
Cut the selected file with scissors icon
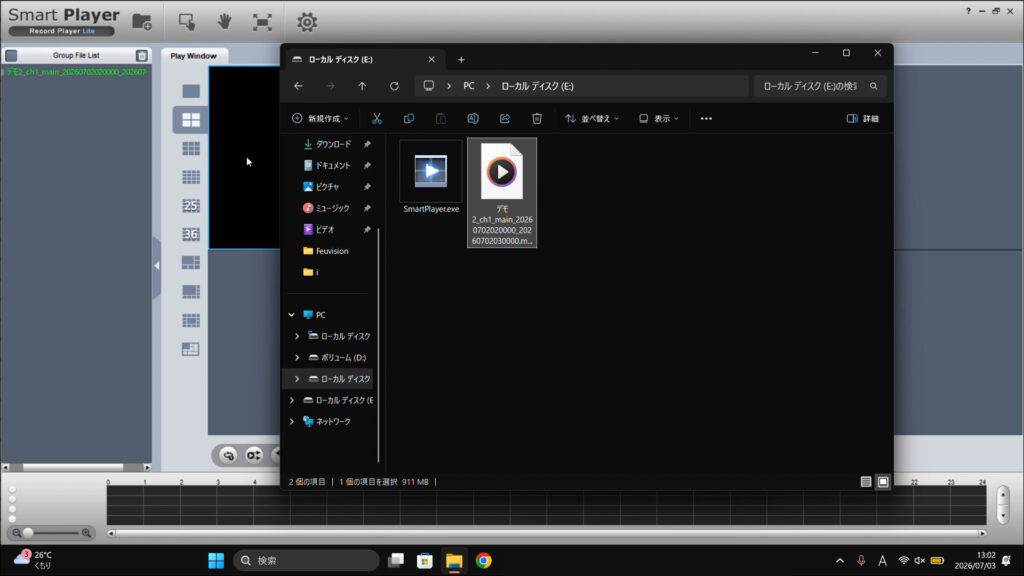pyautogui.click(x=377, y=118)
